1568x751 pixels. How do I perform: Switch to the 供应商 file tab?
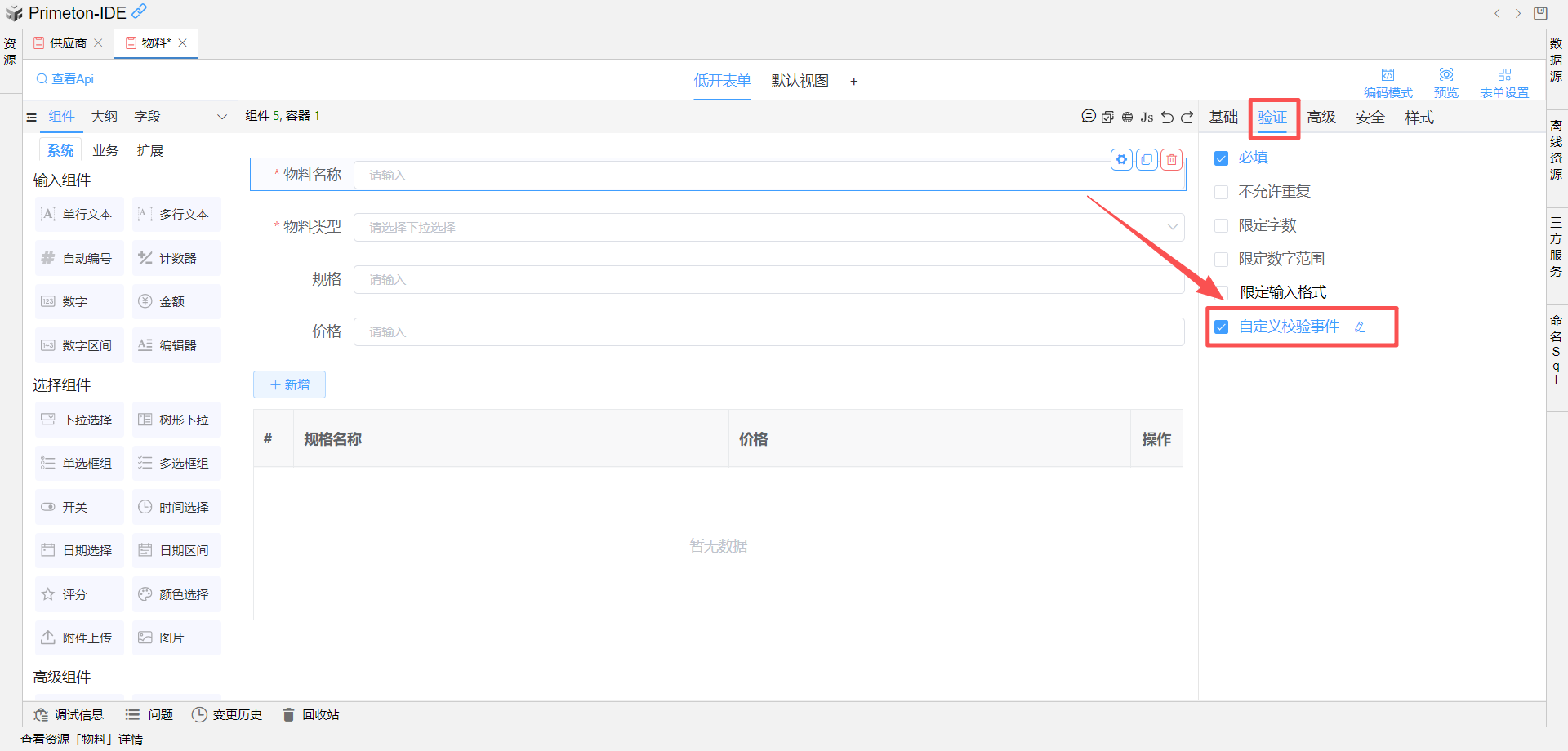coord(68,43)
